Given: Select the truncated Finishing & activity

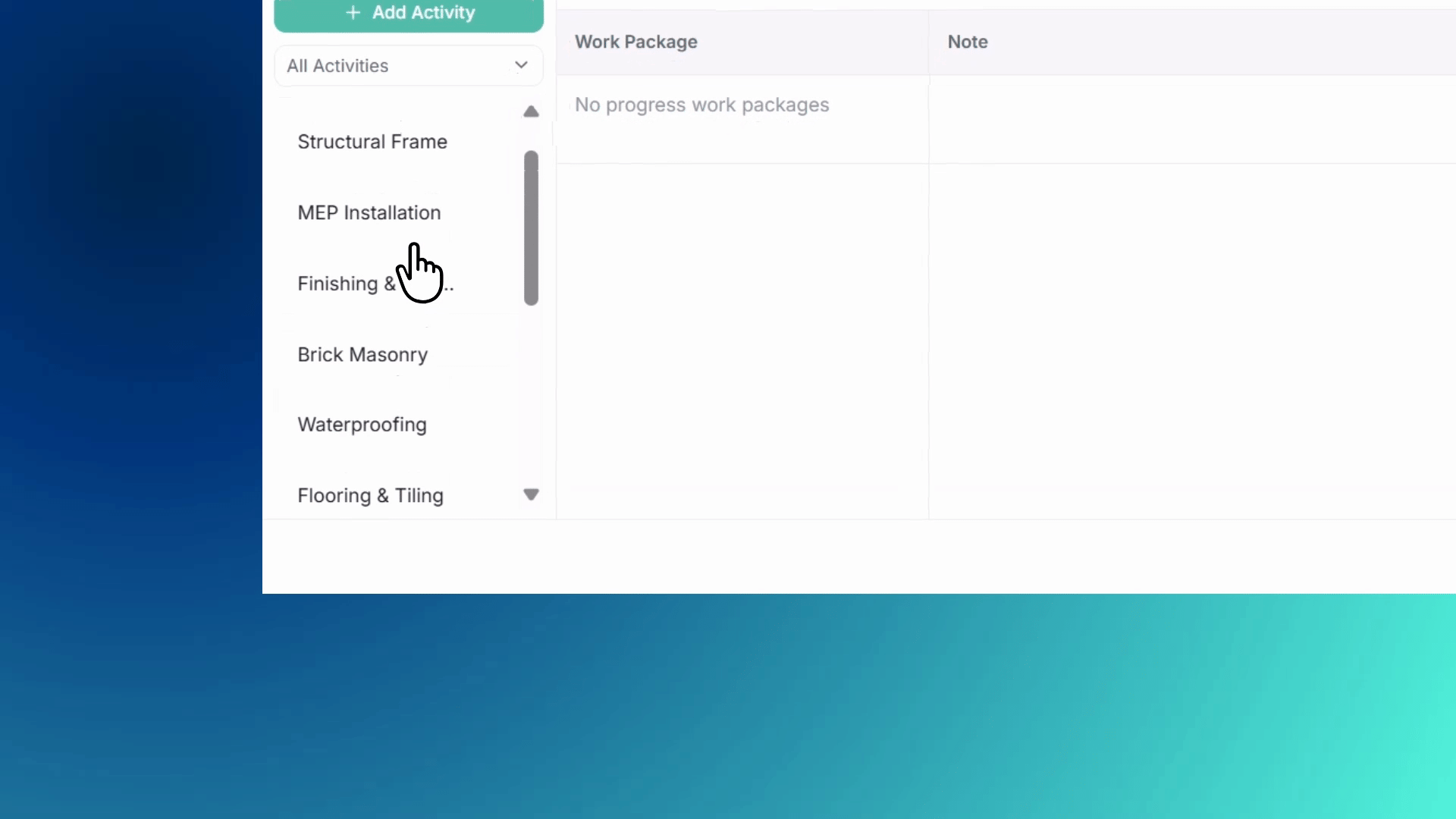Looking at the screenshot, I should pyautogui.click(x=375, y=284).
